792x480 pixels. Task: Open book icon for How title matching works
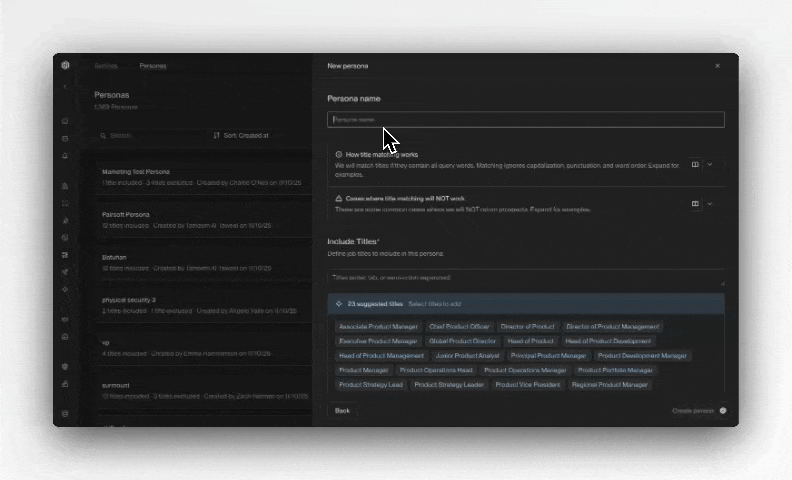tap(695, 165)
